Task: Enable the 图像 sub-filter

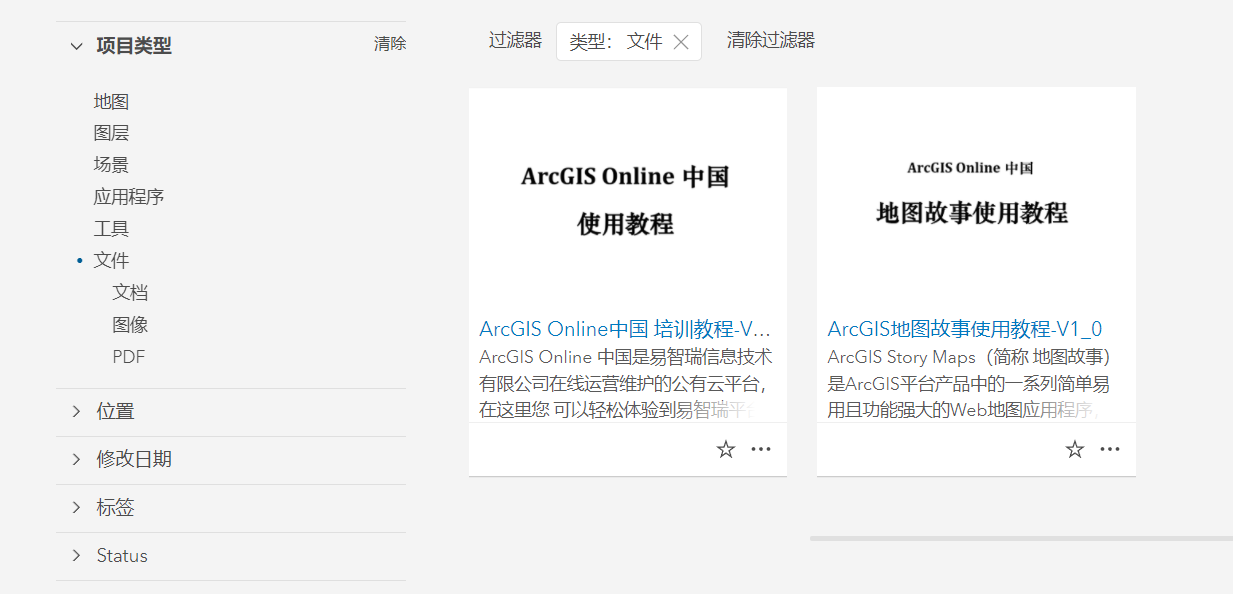Action: (129, 323)
